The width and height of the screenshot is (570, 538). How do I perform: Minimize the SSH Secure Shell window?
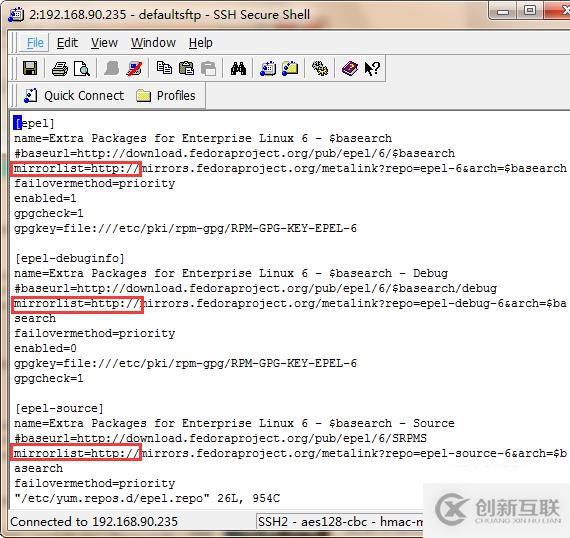[x=503, y=12]
